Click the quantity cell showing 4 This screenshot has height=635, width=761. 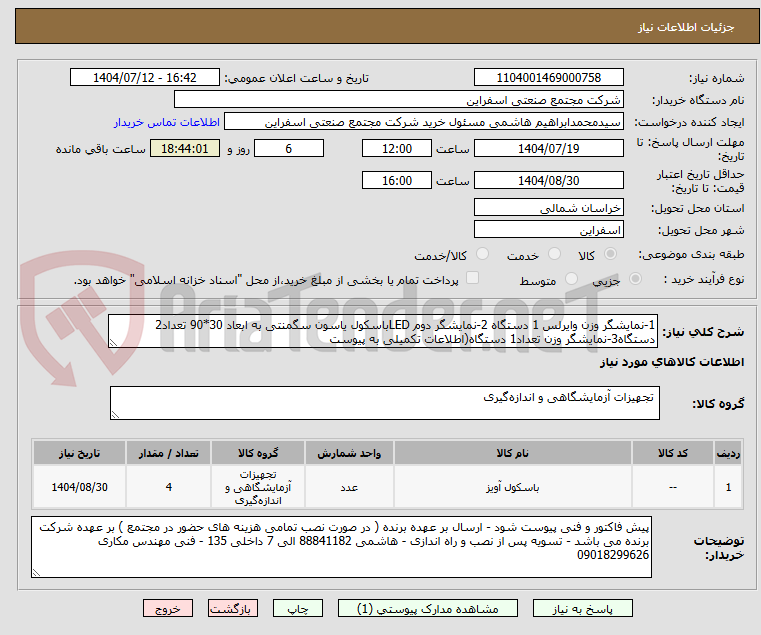[168, 487]
